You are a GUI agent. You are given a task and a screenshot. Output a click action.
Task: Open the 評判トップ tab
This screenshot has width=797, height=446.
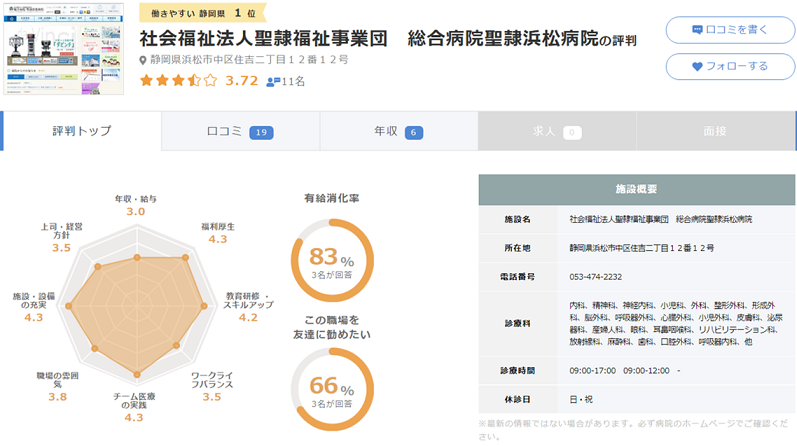(82, 131)
